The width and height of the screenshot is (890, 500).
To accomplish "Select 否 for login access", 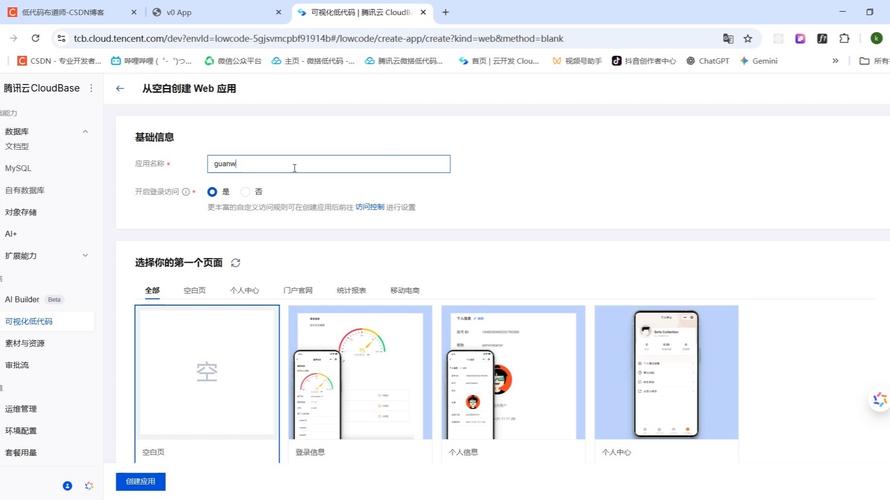I will pos(246,191).
